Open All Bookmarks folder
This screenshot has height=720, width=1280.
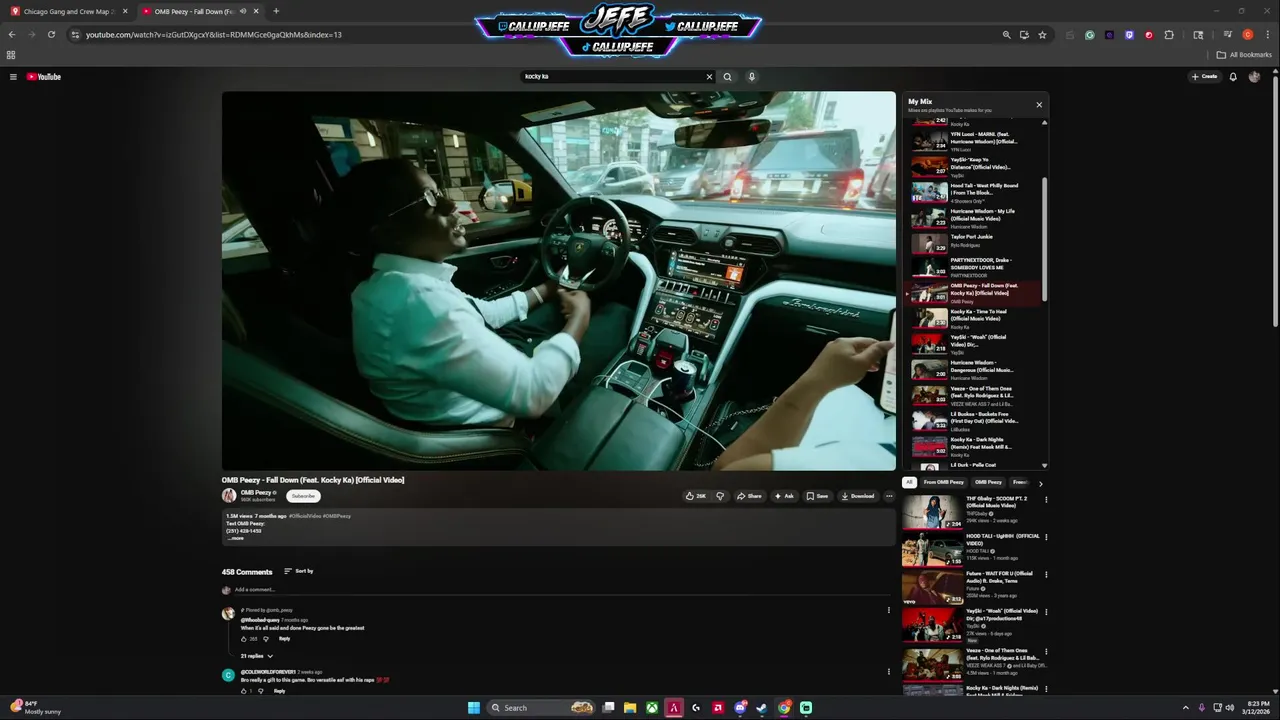(x=1244, y=55)
